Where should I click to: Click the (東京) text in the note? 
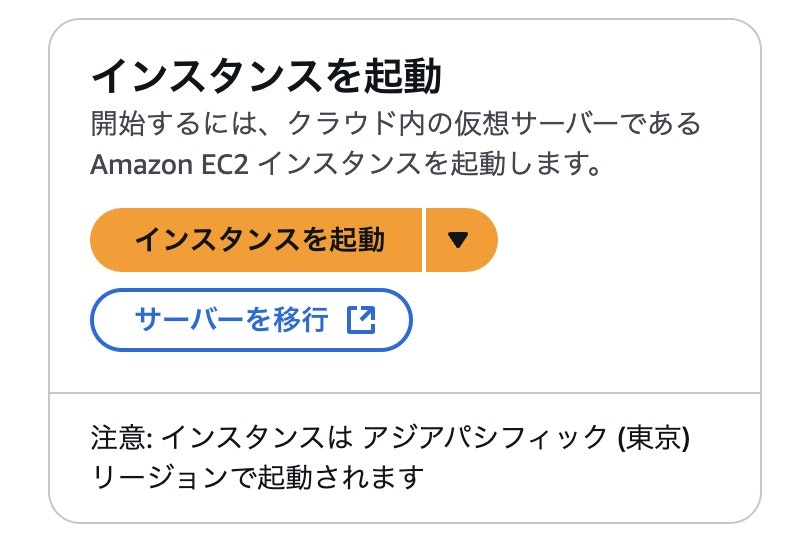[x=654, y=437]
